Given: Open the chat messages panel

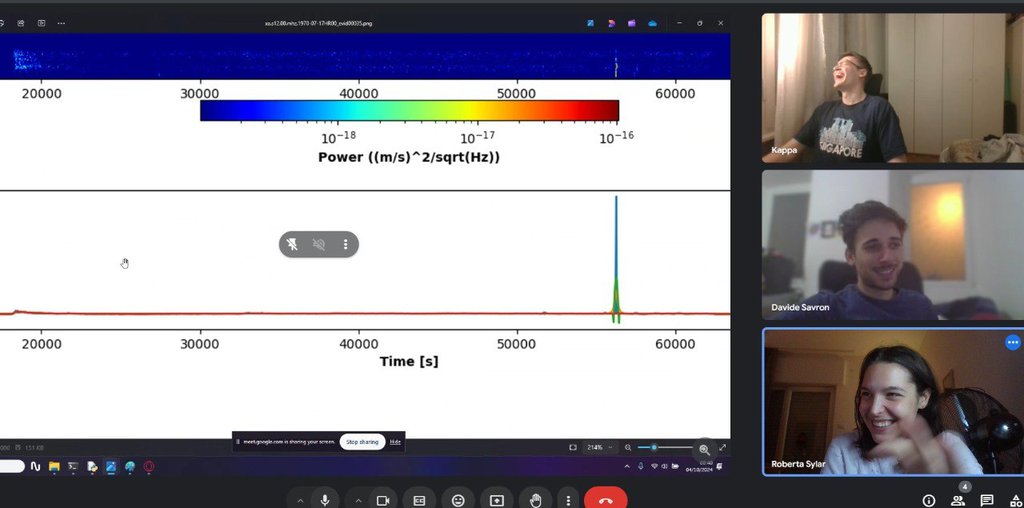Looking at the screenshot, I should [987, 500].
